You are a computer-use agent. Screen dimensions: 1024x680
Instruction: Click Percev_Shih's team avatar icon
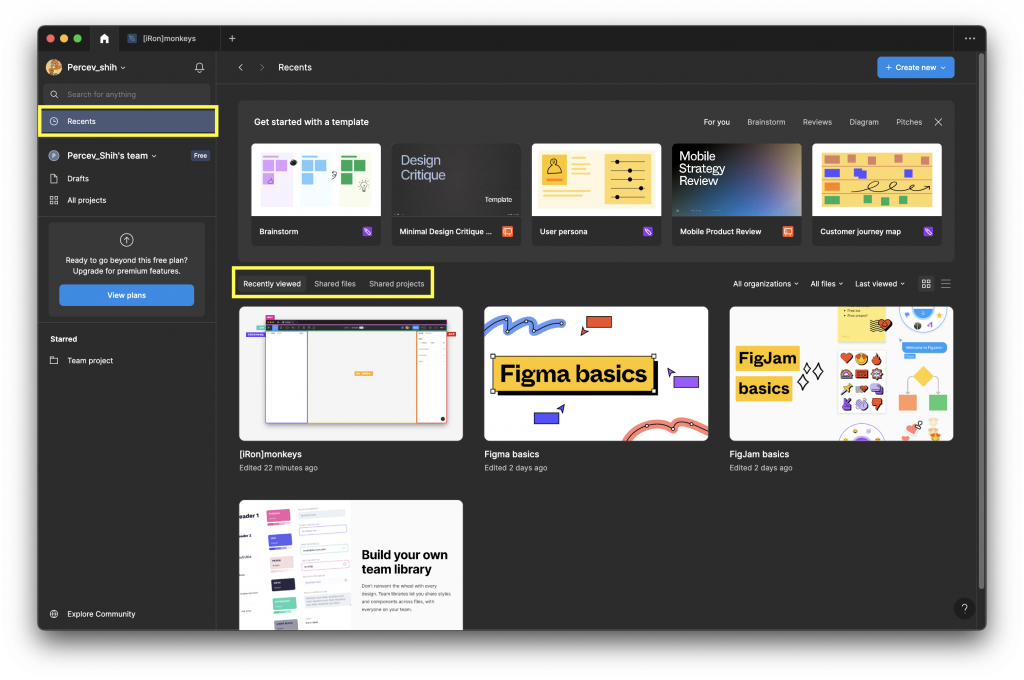coord(54,155)
